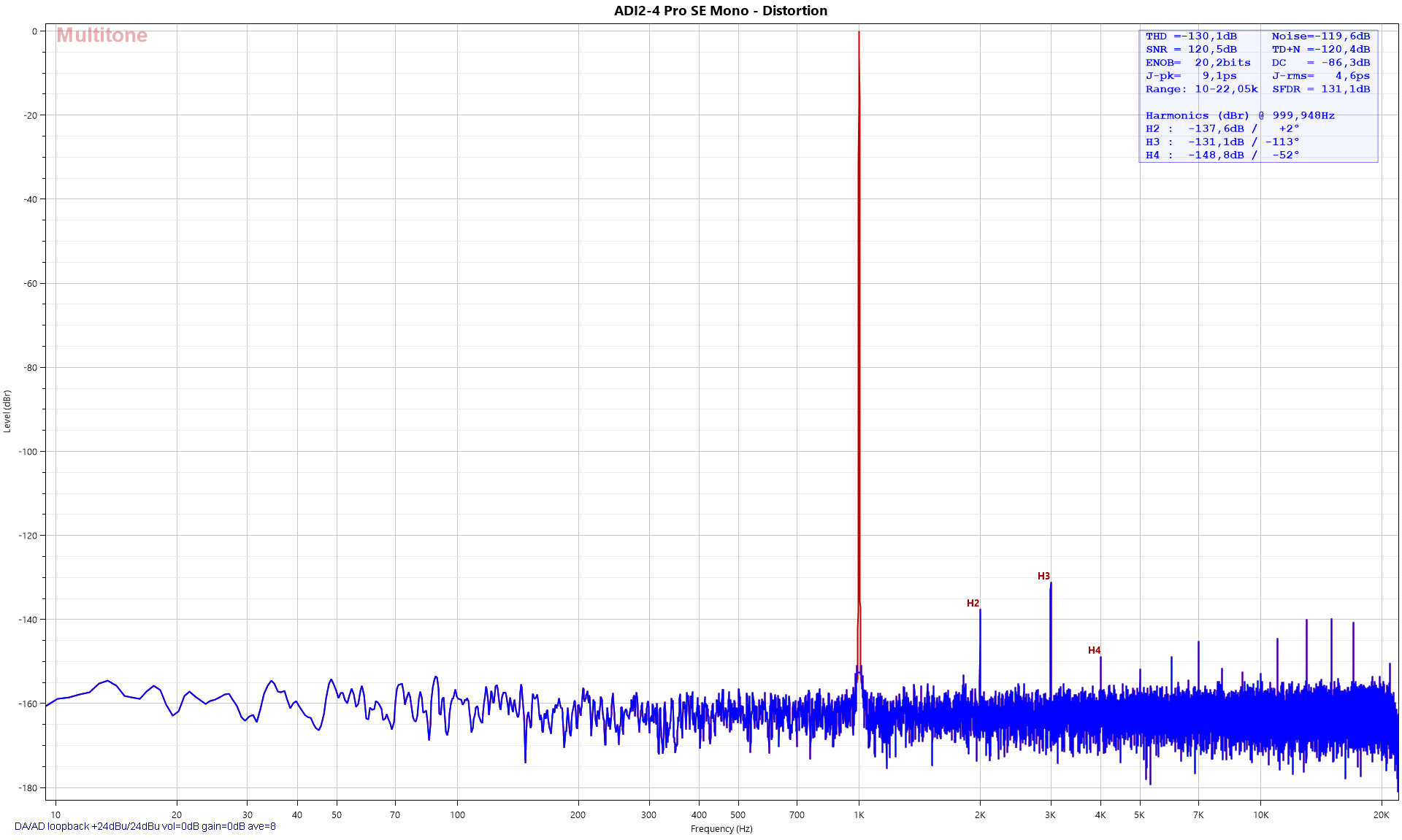Select the DC = -86,3dB readout
Screen dimensions: 1402x840
(1320, 63)
